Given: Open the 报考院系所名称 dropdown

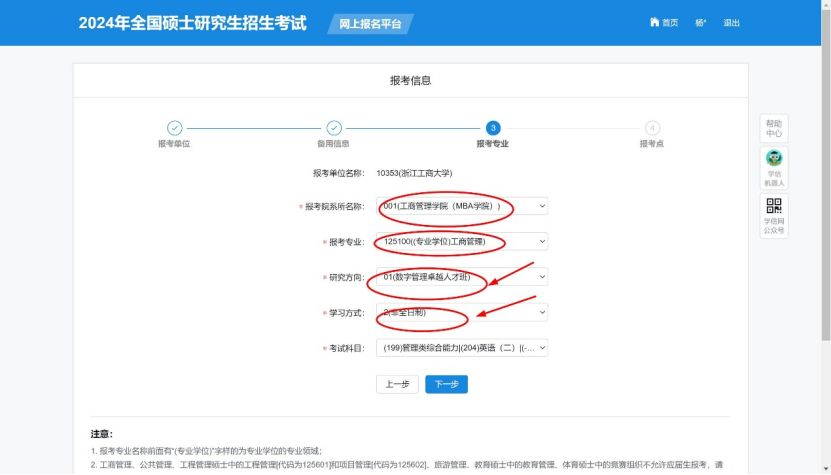Looking at the screenshot, I should click(x=462, y=206).
